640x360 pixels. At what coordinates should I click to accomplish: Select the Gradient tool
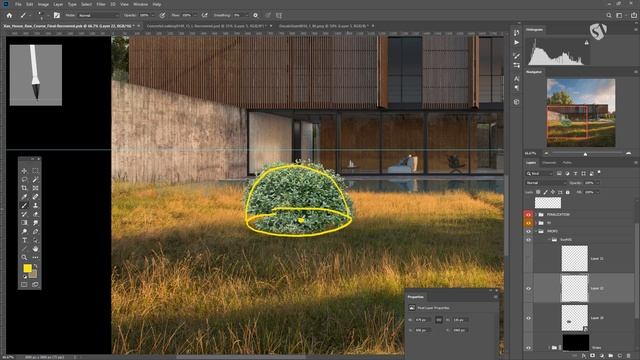point(24,222)
